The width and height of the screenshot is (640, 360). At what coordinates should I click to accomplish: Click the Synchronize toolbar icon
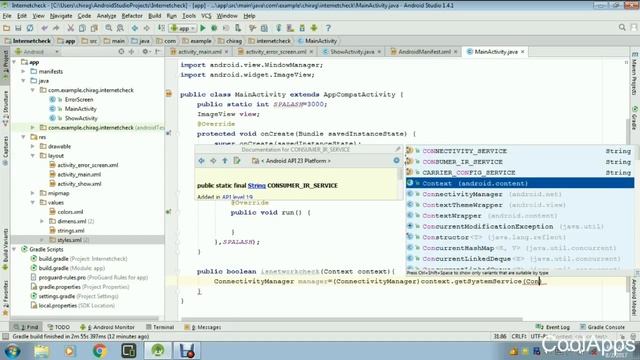point(30,28)
